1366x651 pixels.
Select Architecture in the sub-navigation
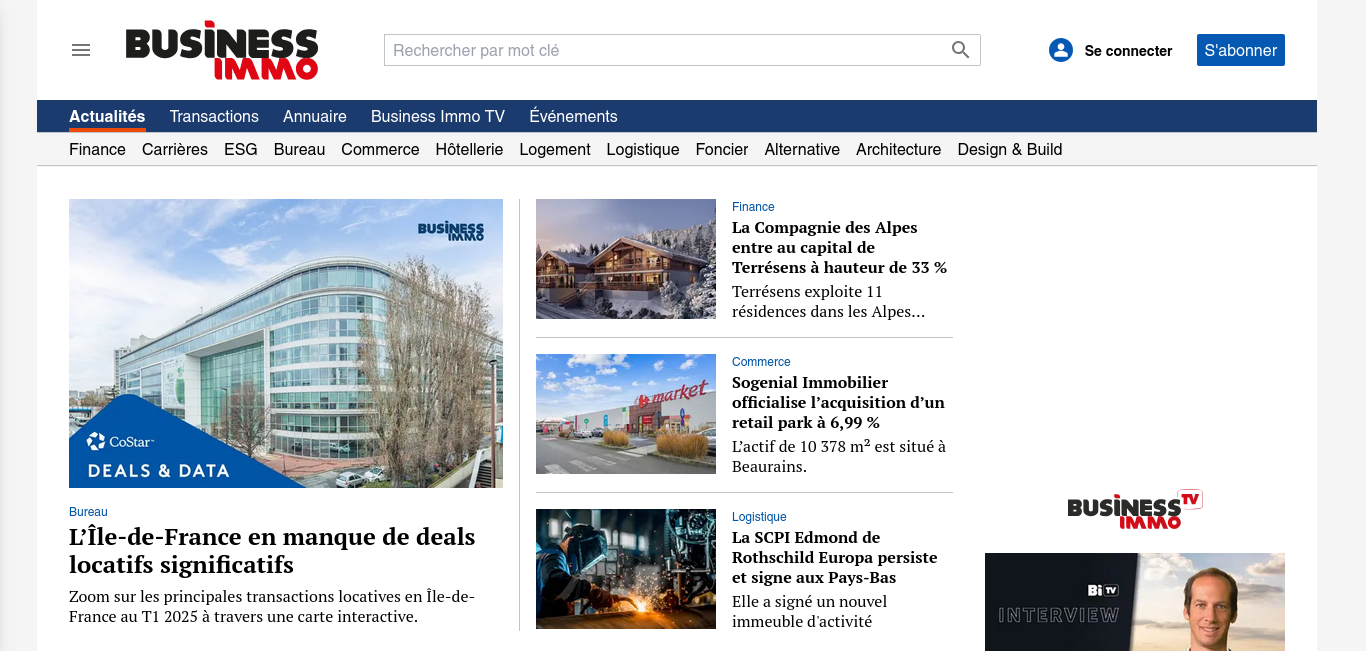pos(898,149)
